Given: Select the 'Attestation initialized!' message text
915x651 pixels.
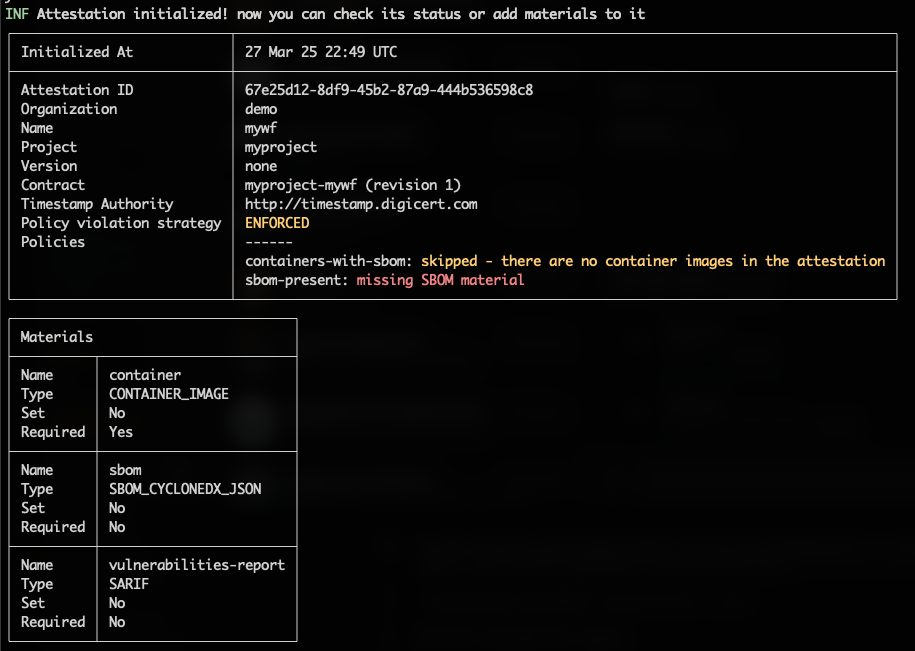Looking at the screenshot, I should click(x=132, y=14).
